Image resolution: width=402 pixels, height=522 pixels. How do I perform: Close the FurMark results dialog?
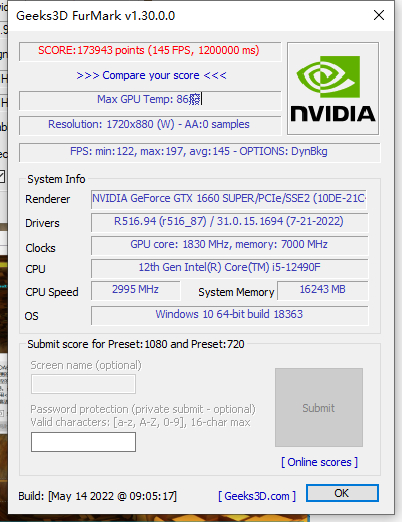point(379,15)
